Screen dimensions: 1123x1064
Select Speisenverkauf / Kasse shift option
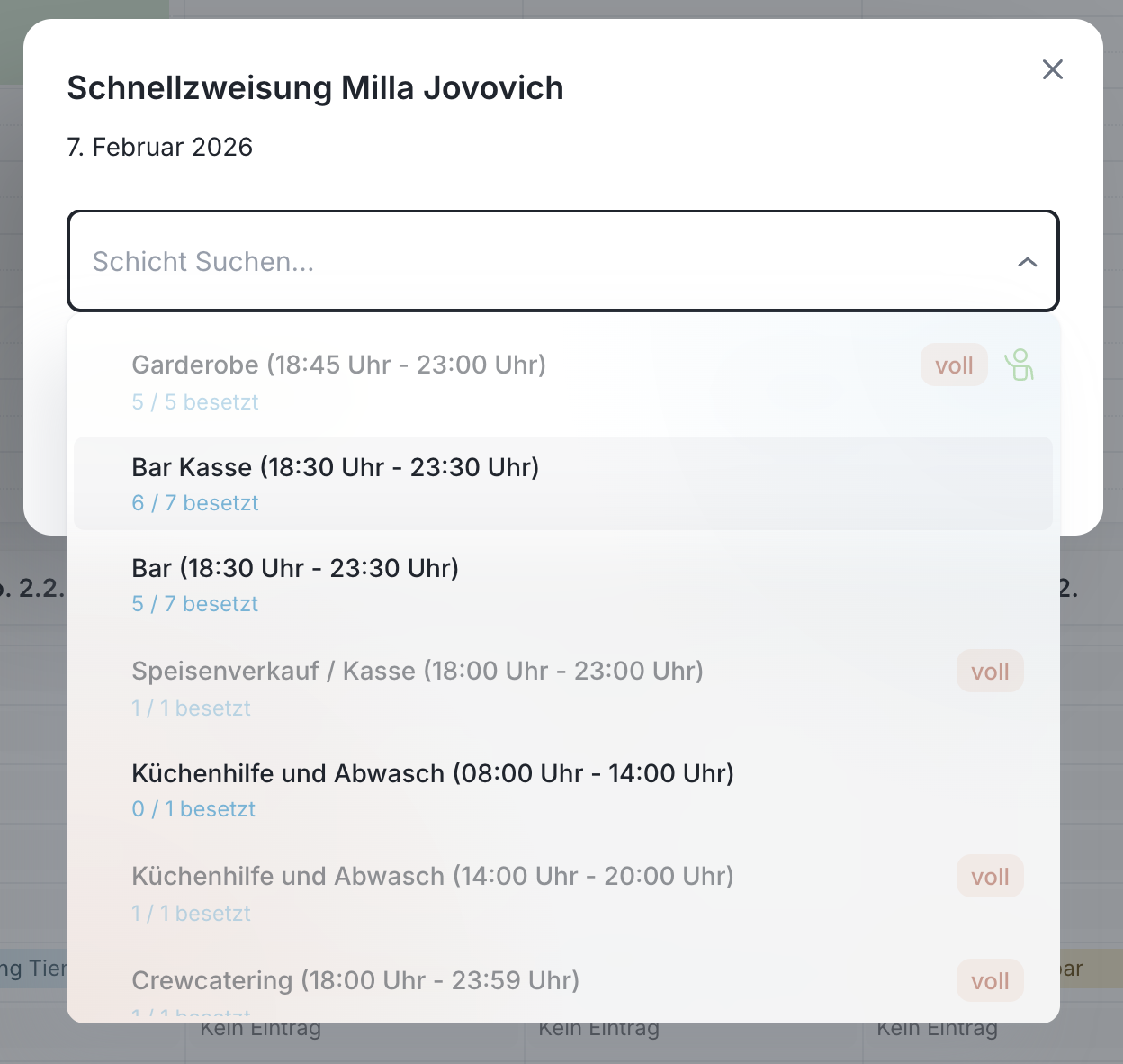pyautogui.click(x=417, y=672)
